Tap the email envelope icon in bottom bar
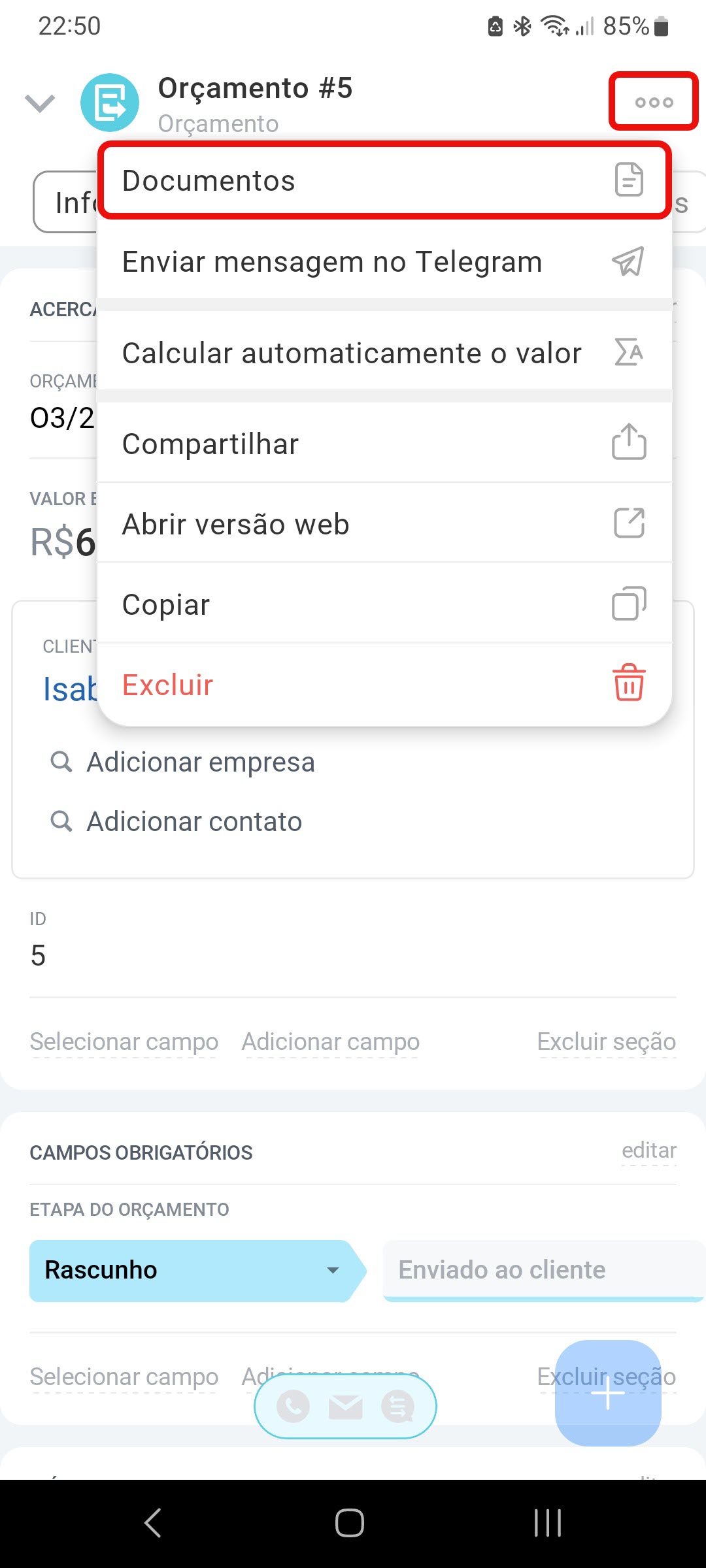The width and height of the screenshot is (706, 1568). (x=345, y=1406)
